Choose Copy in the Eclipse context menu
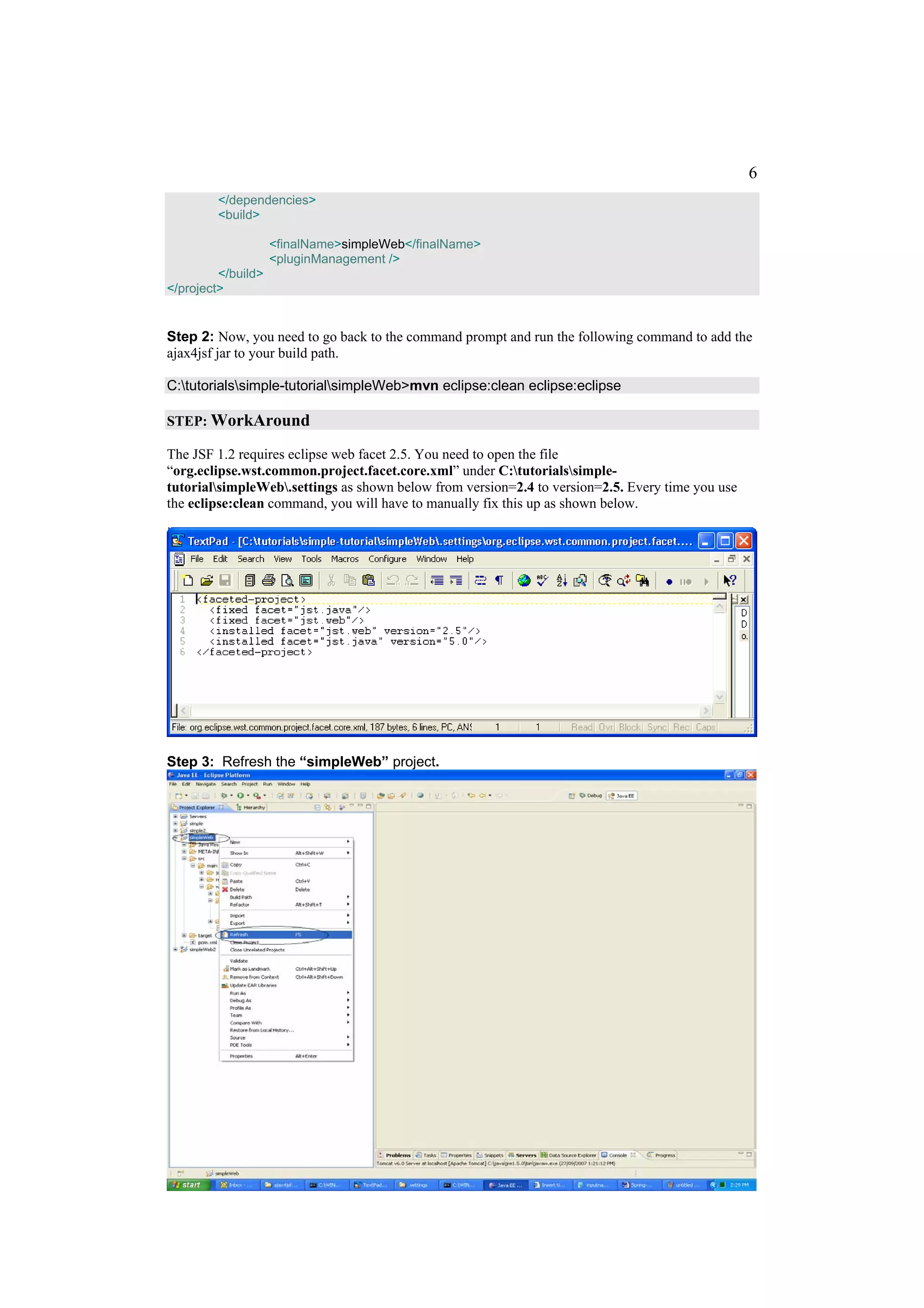The image size is (924, 1308). point(286,865)
